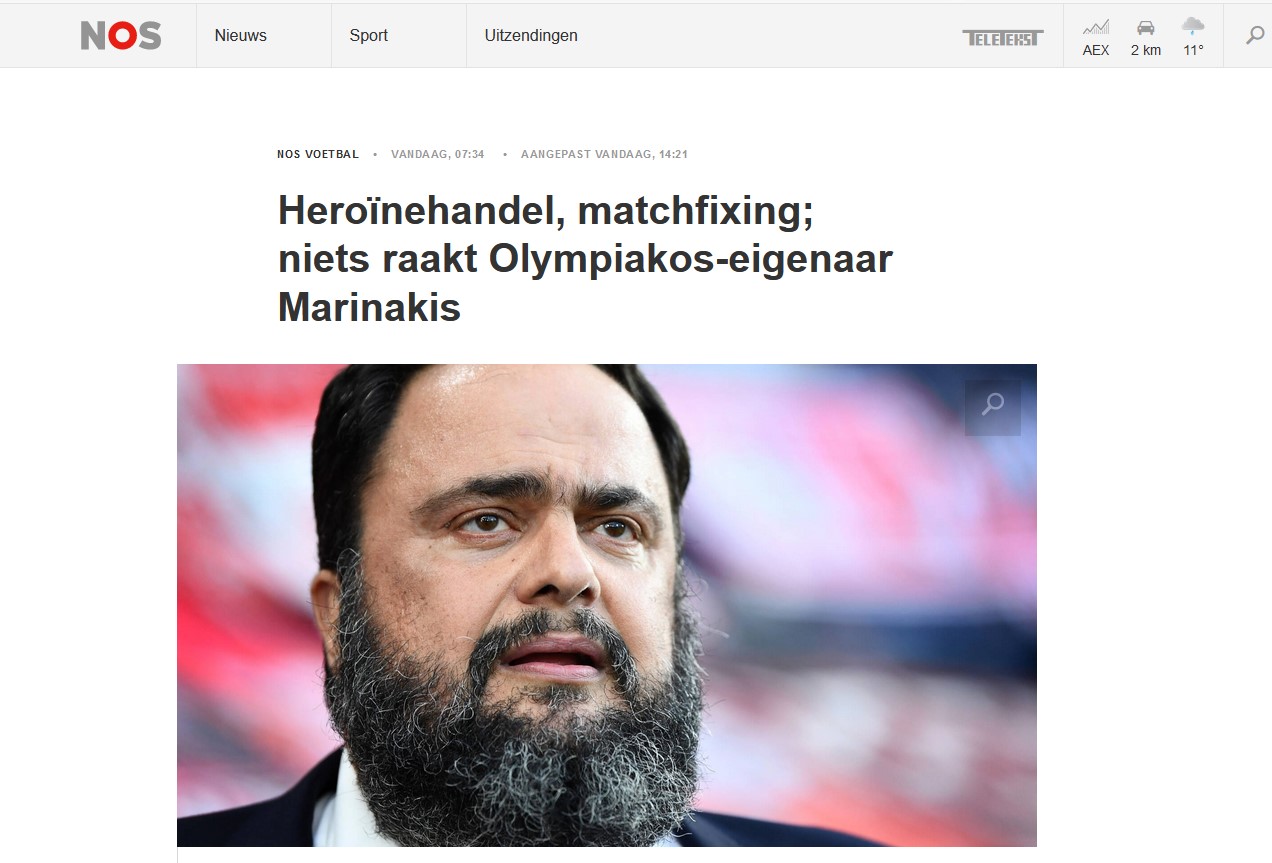The width and height of the screenshot is (1272, 863).
Task: Click the 2 km traffic jam label
Action: (1146, 50)
